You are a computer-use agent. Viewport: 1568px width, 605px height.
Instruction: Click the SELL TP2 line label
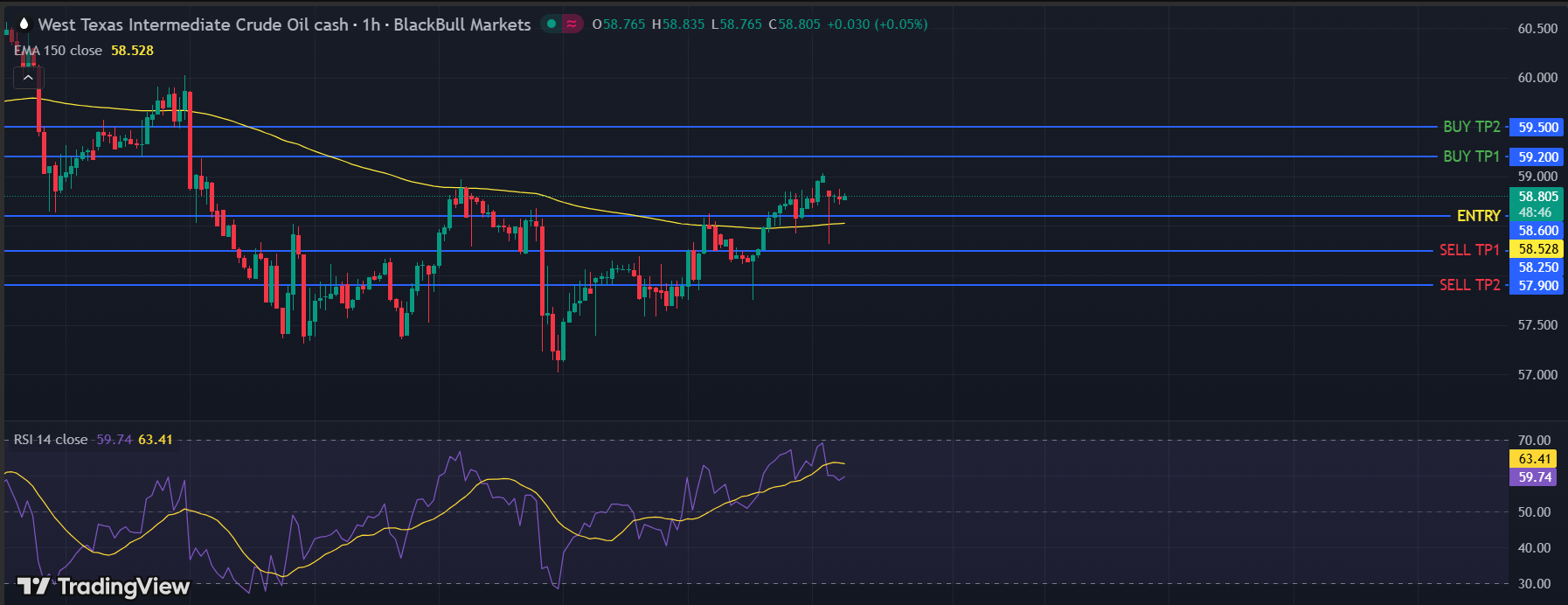[x=1469, y=285]
